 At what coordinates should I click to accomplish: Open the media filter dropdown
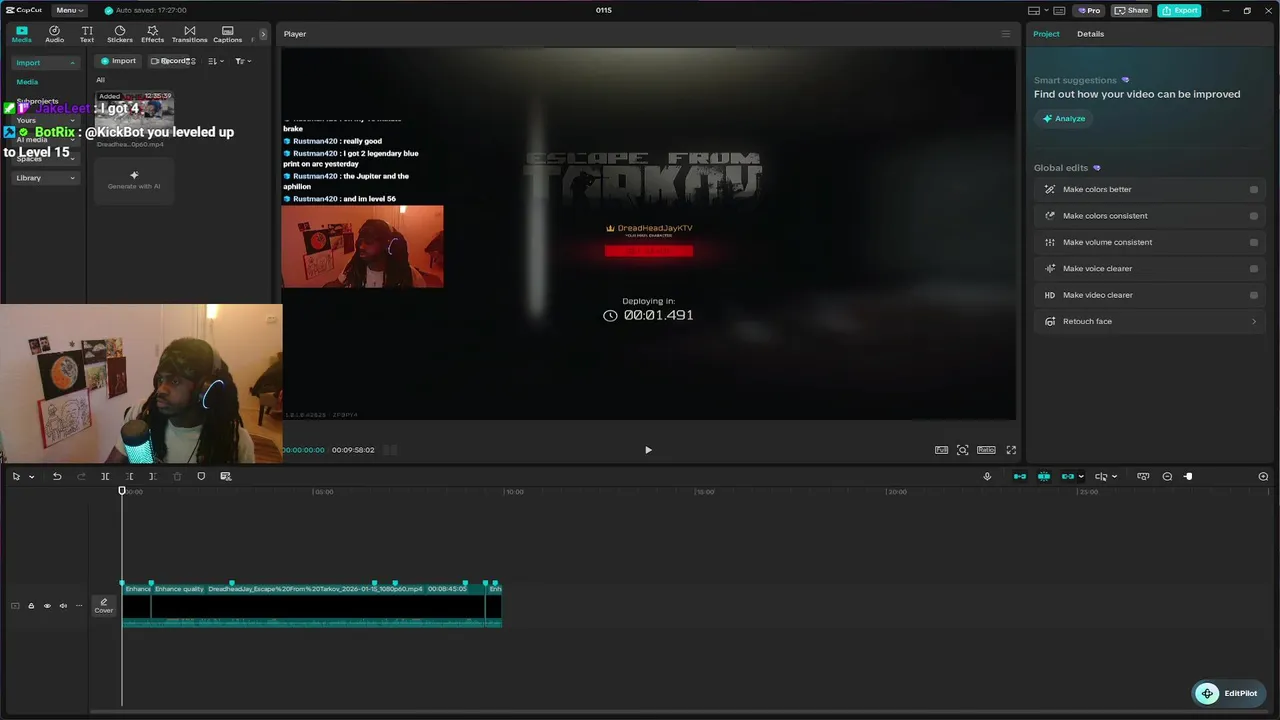pos(243,61)
